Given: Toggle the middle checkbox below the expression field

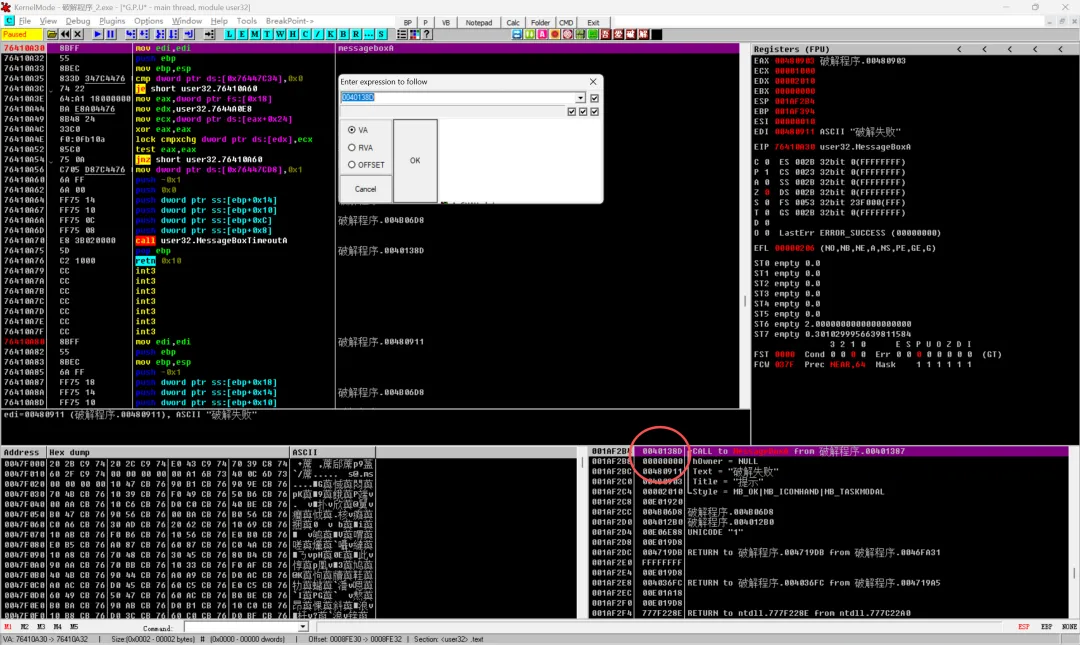Looking at the screenshot, I should tap(583, 111).
